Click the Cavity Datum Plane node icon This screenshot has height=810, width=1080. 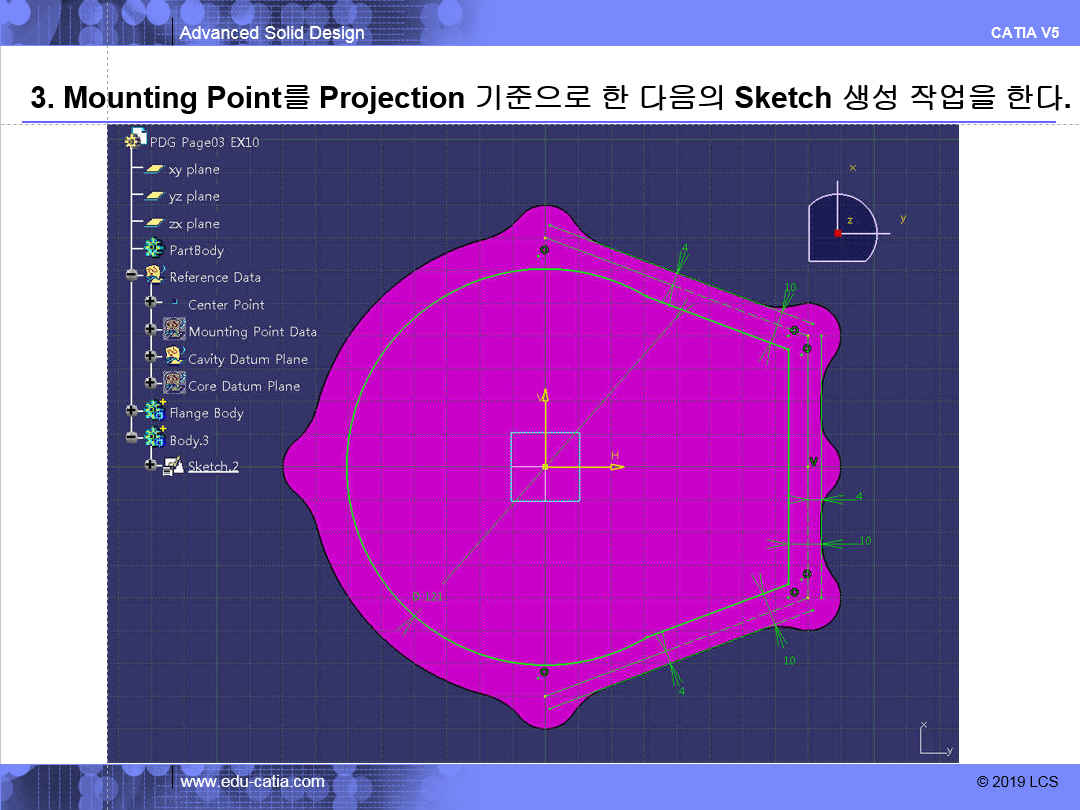point(174,358)
